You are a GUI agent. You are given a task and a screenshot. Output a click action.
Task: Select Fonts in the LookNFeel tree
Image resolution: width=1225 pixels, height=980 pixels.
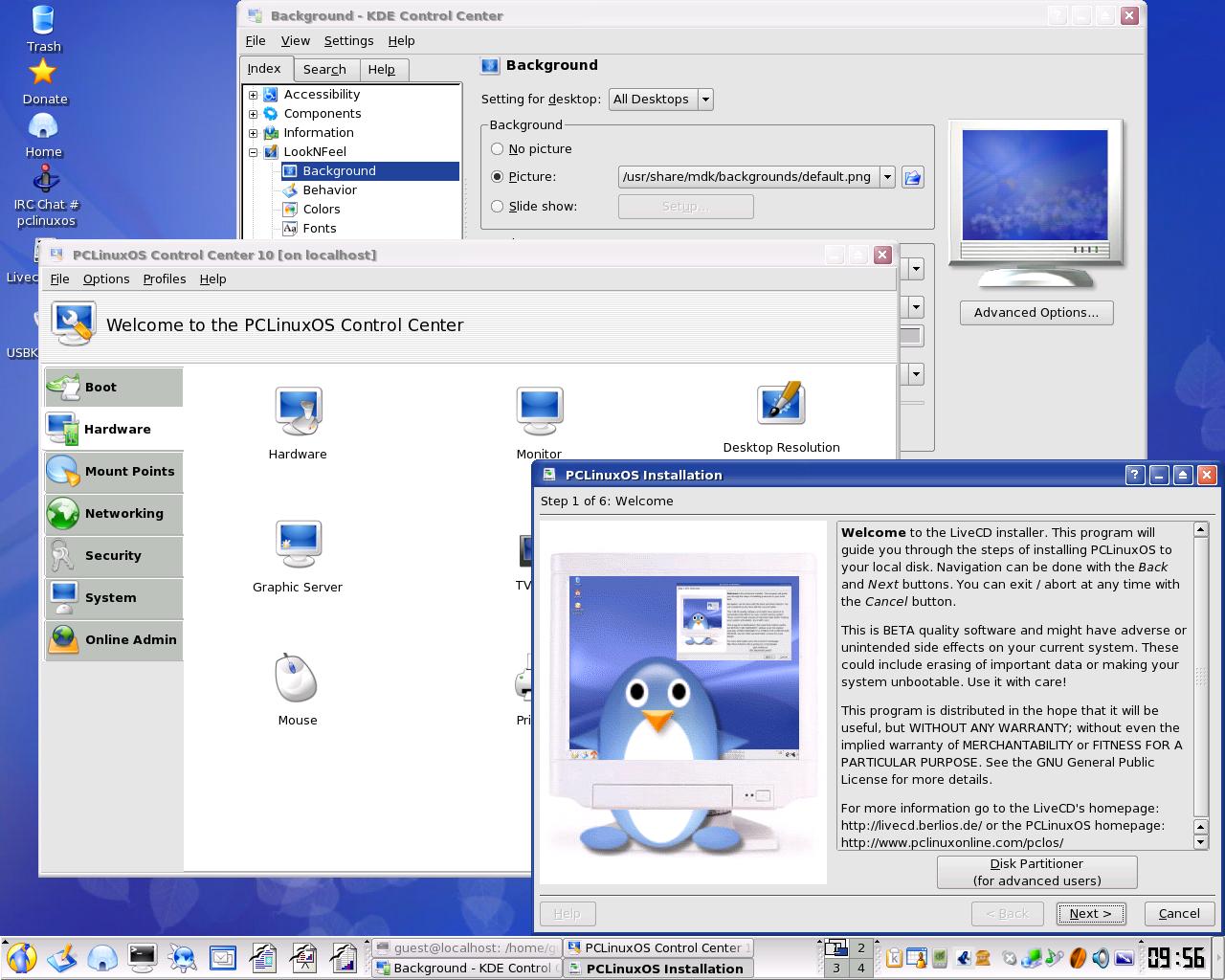click(x=320, y=229)
